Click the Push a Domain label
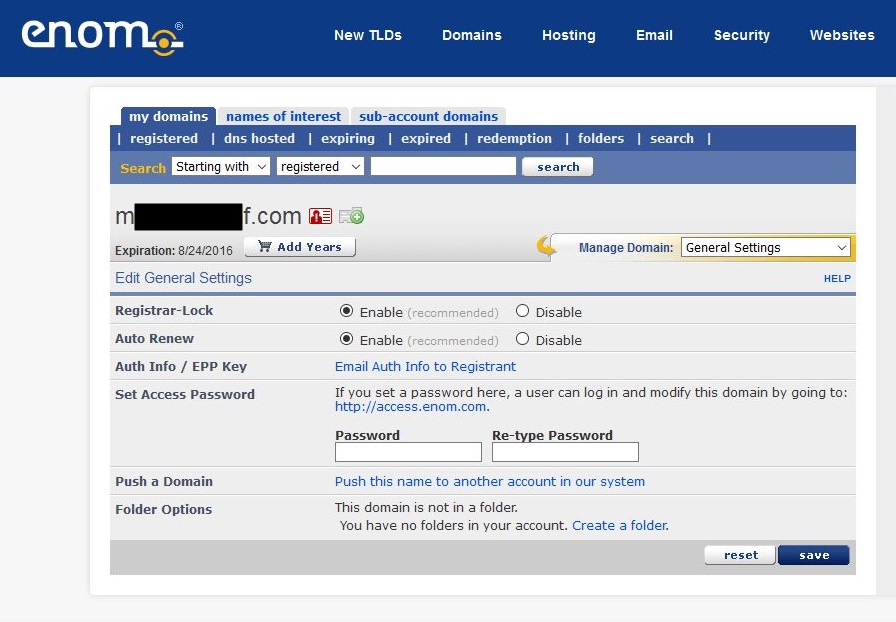 click(x=163, y=481)
